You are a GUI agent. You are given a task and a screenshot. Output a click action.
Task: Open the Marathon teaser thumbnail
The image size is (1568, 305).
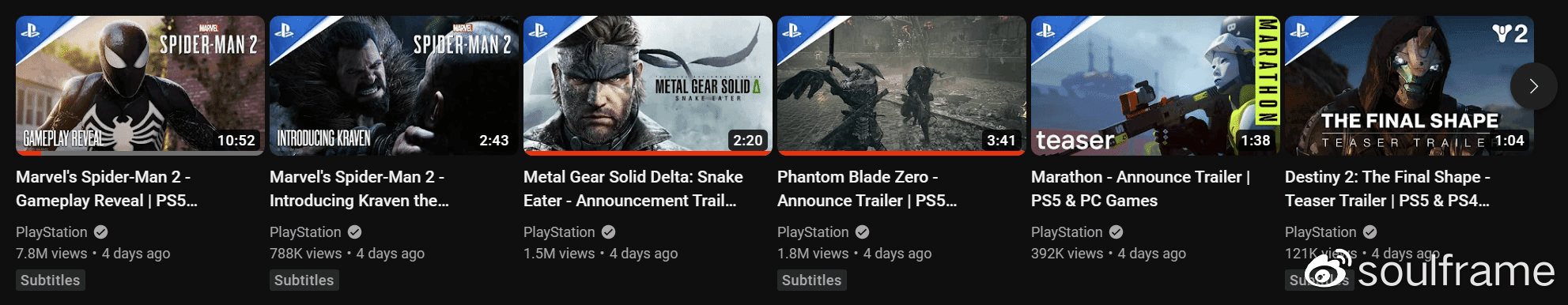tap(1155, 85)
